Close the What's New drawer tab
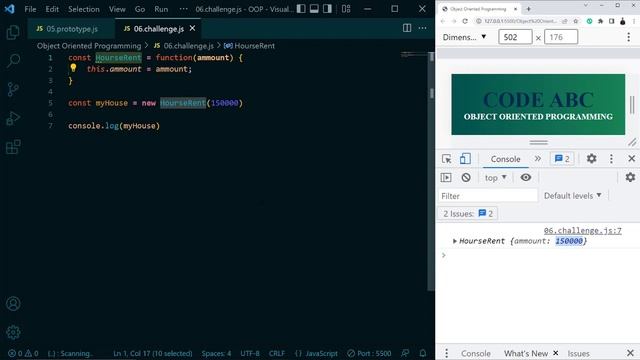This screenshot has height=360, width=640. [556, 353]
